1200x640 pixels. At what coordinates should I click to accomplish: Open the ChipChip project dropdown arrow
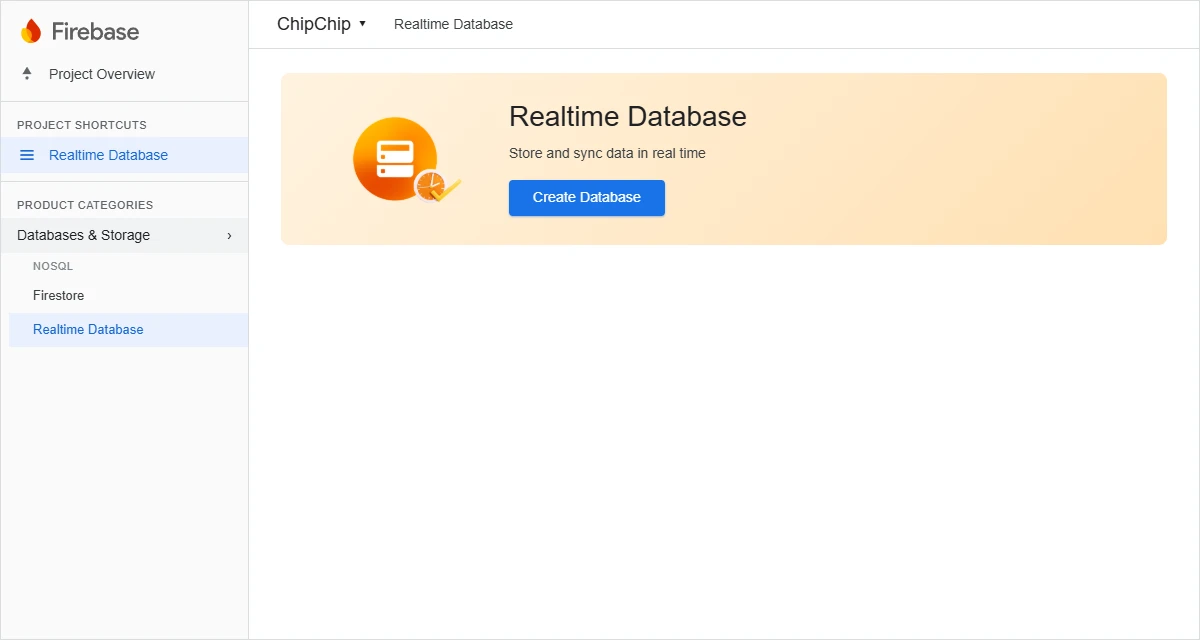[x=362, y=24]
